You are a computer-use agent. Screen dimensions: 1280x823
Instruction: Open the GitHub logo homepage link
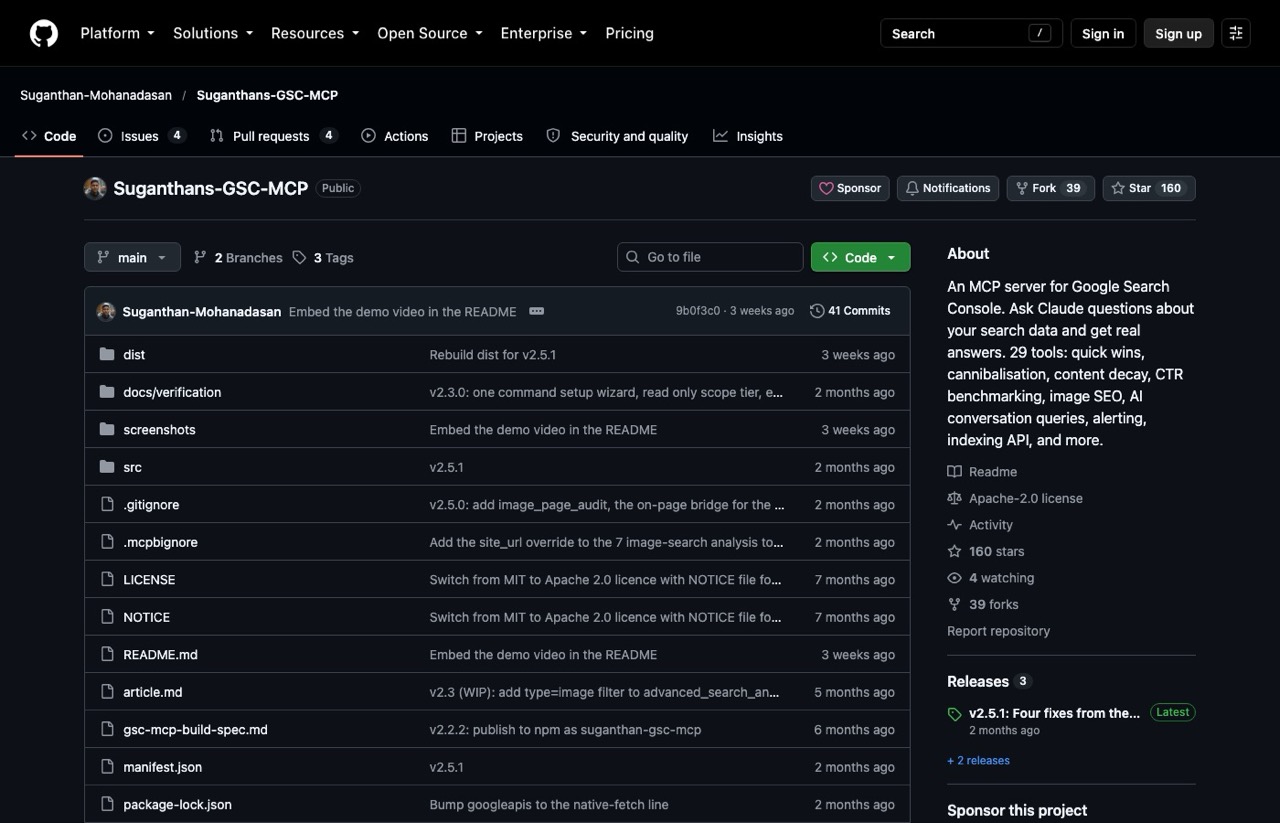(x=44, y=33)
